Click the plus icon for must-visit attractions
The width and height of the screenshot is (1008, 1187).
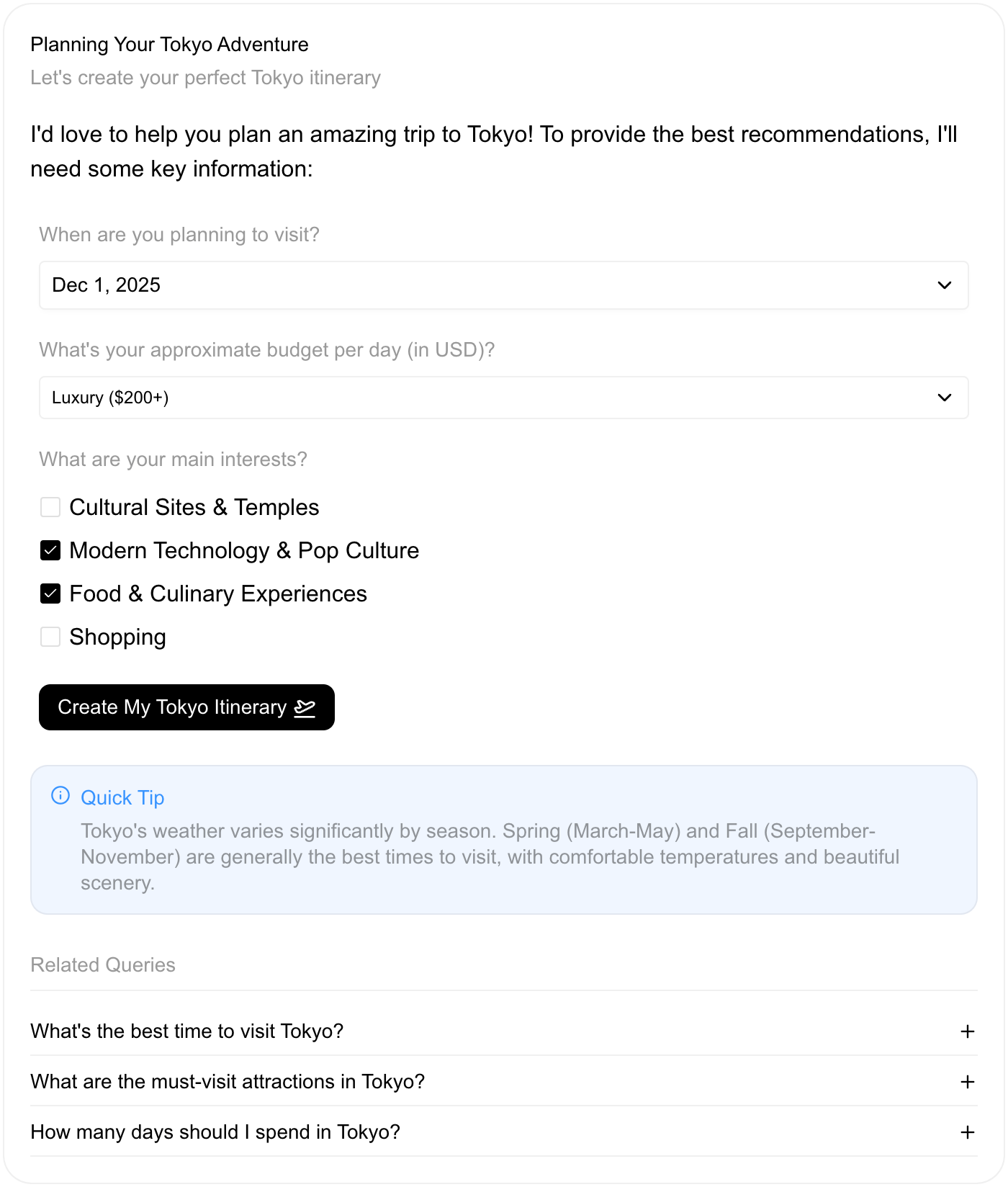point(967,1082)
